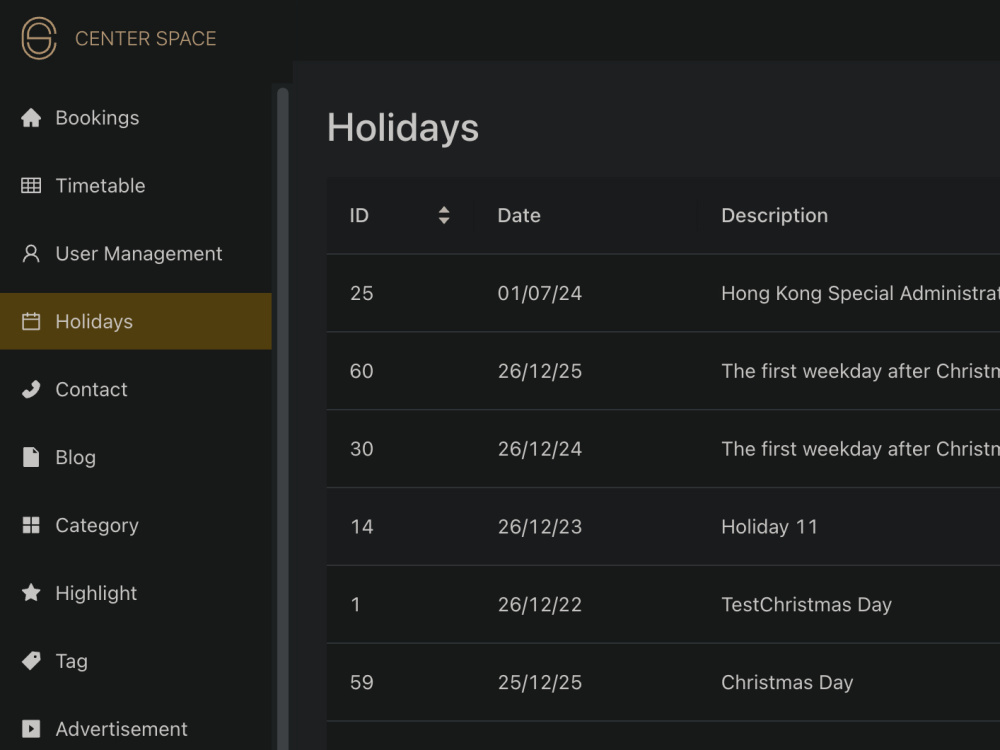Navigate to the Contact page

[x=136, y=390]
